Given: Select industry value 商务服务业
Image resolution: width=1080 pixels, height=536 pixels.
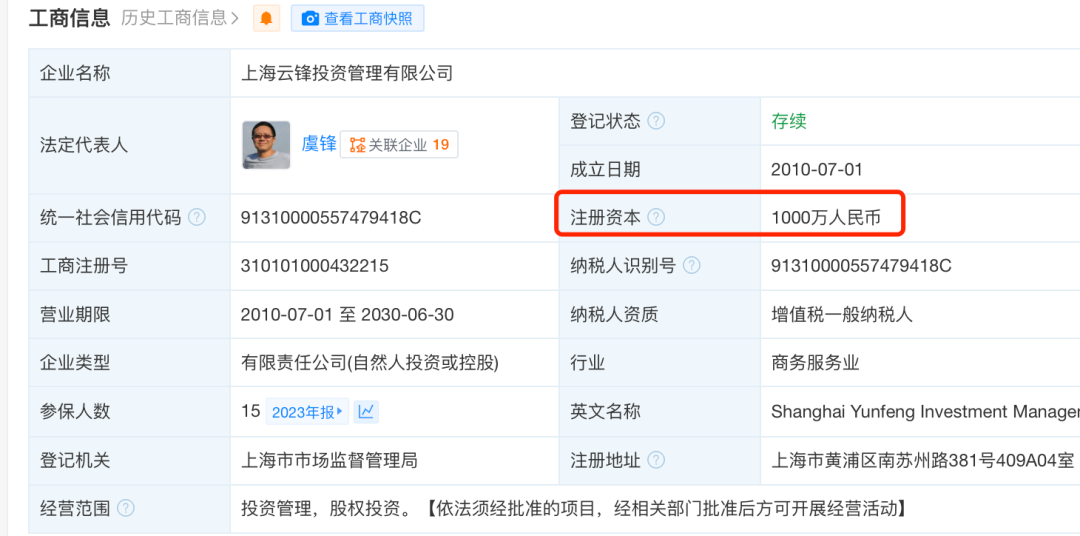Looking at the screenshot, I should (816, 363).
